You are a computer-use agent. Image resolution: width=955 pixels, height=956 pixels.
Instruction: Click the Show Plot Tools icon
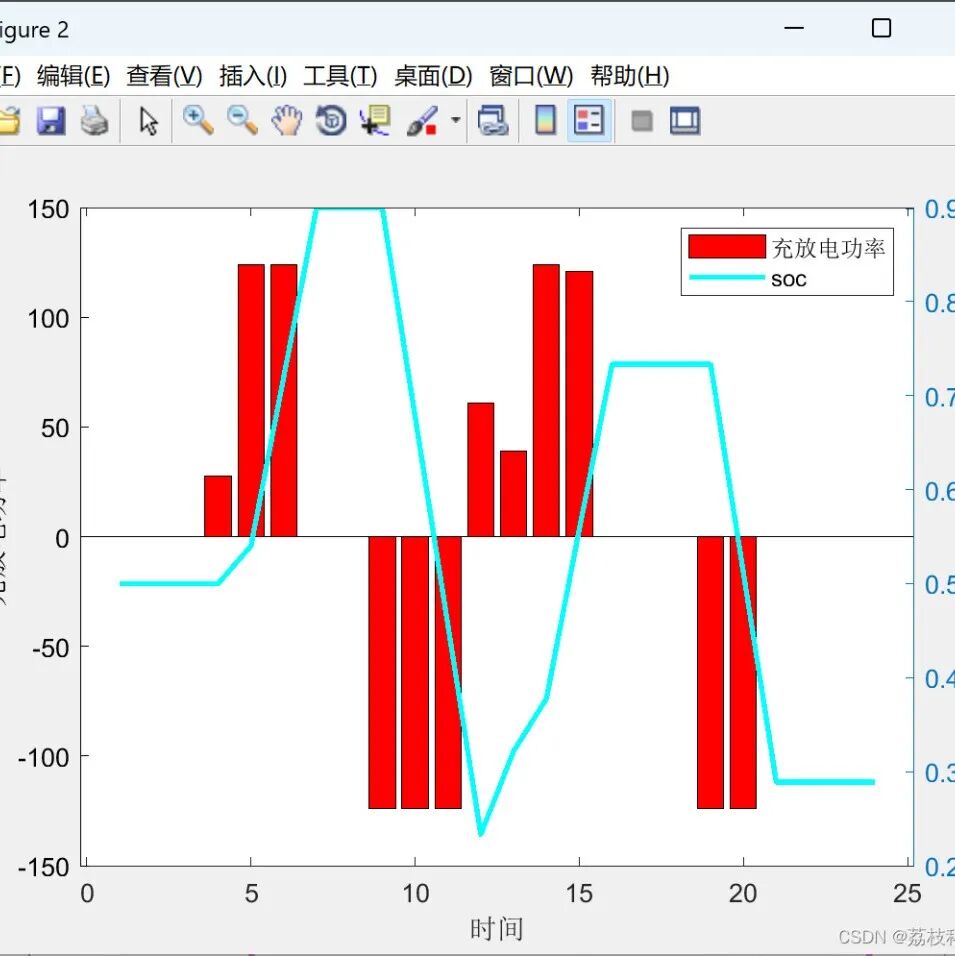tap(685, 120)
